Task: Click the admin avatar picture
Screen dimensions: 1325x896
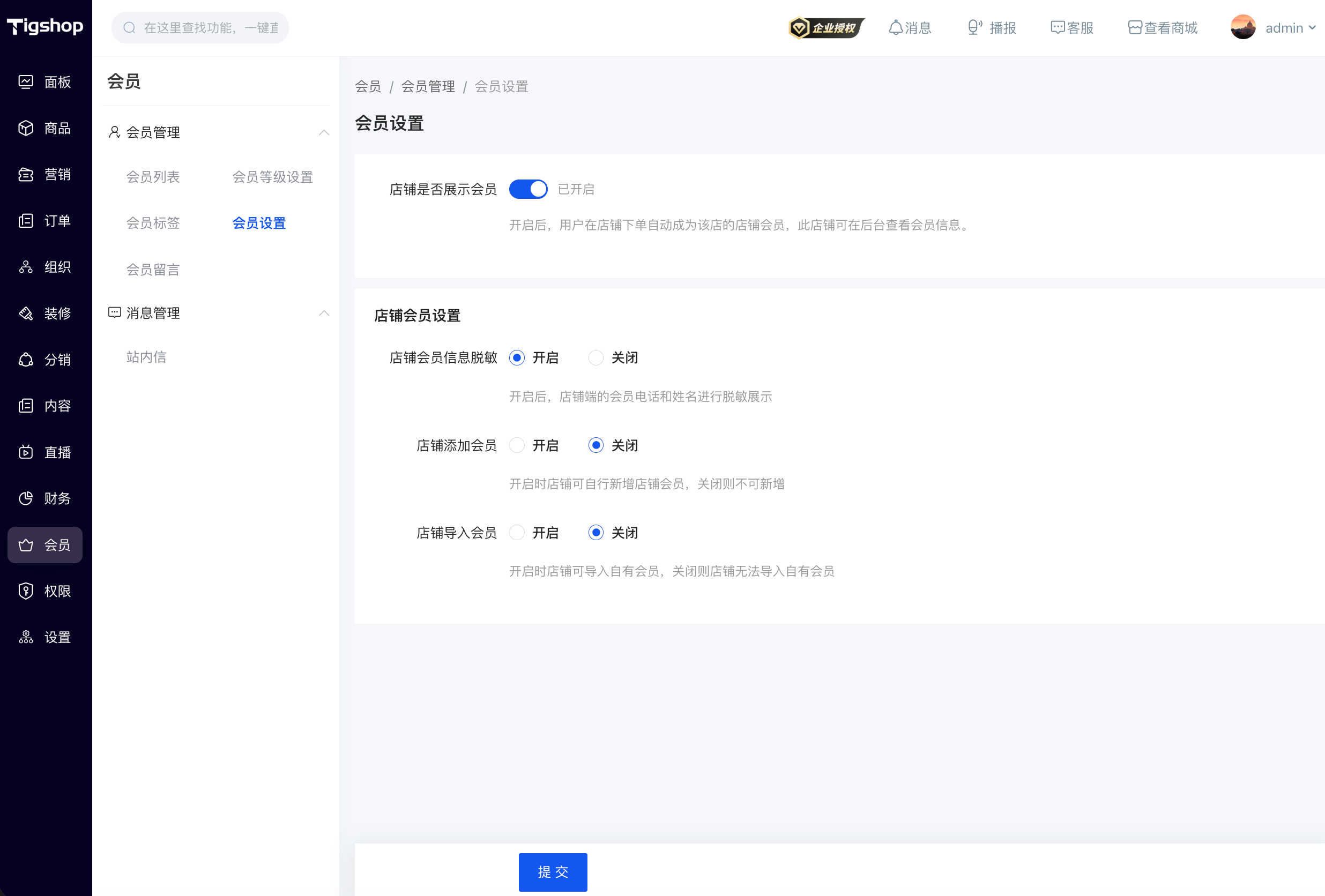Action: click(x=1243, y=27)
